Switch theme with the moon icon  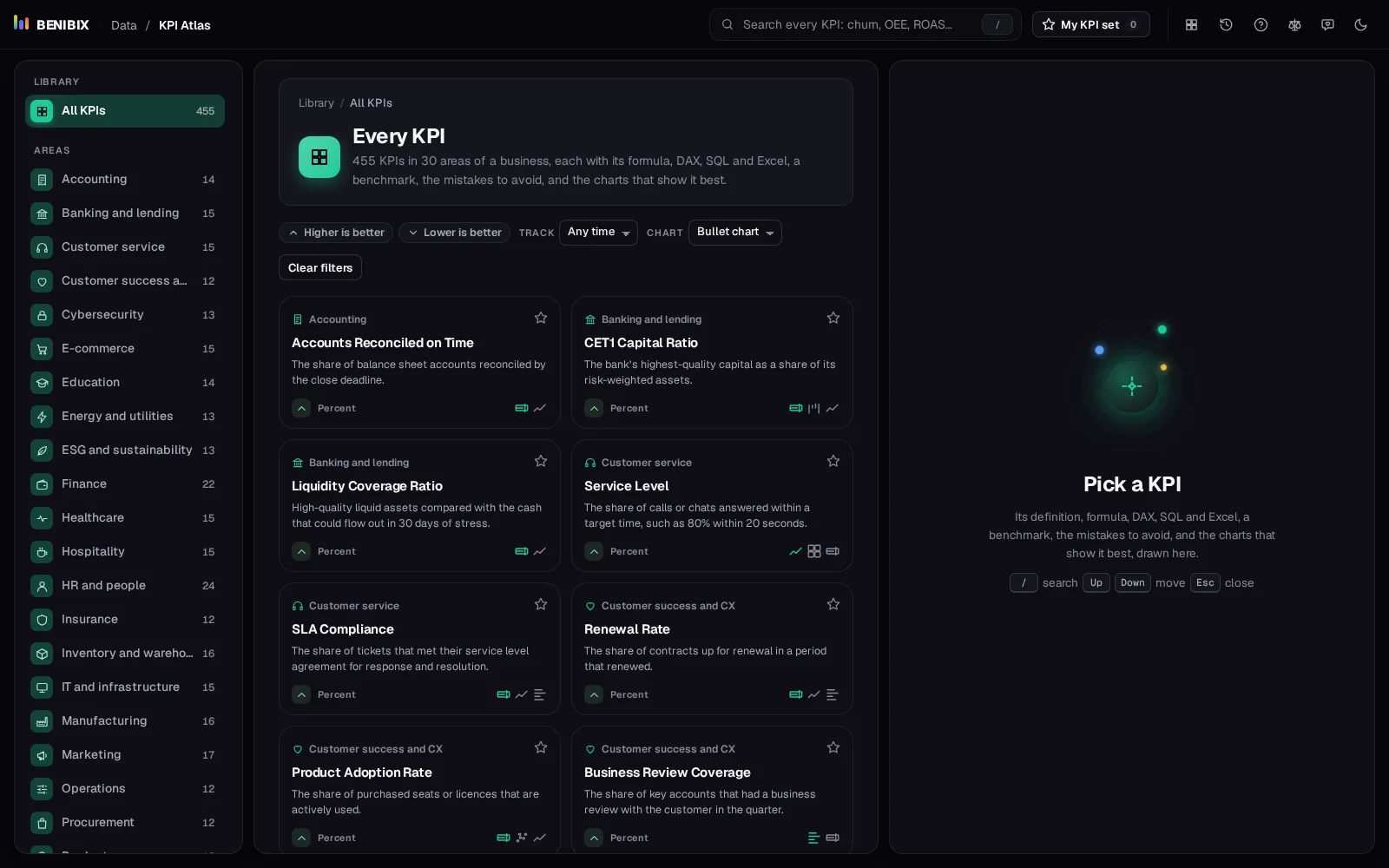[x=1360, y=25]
